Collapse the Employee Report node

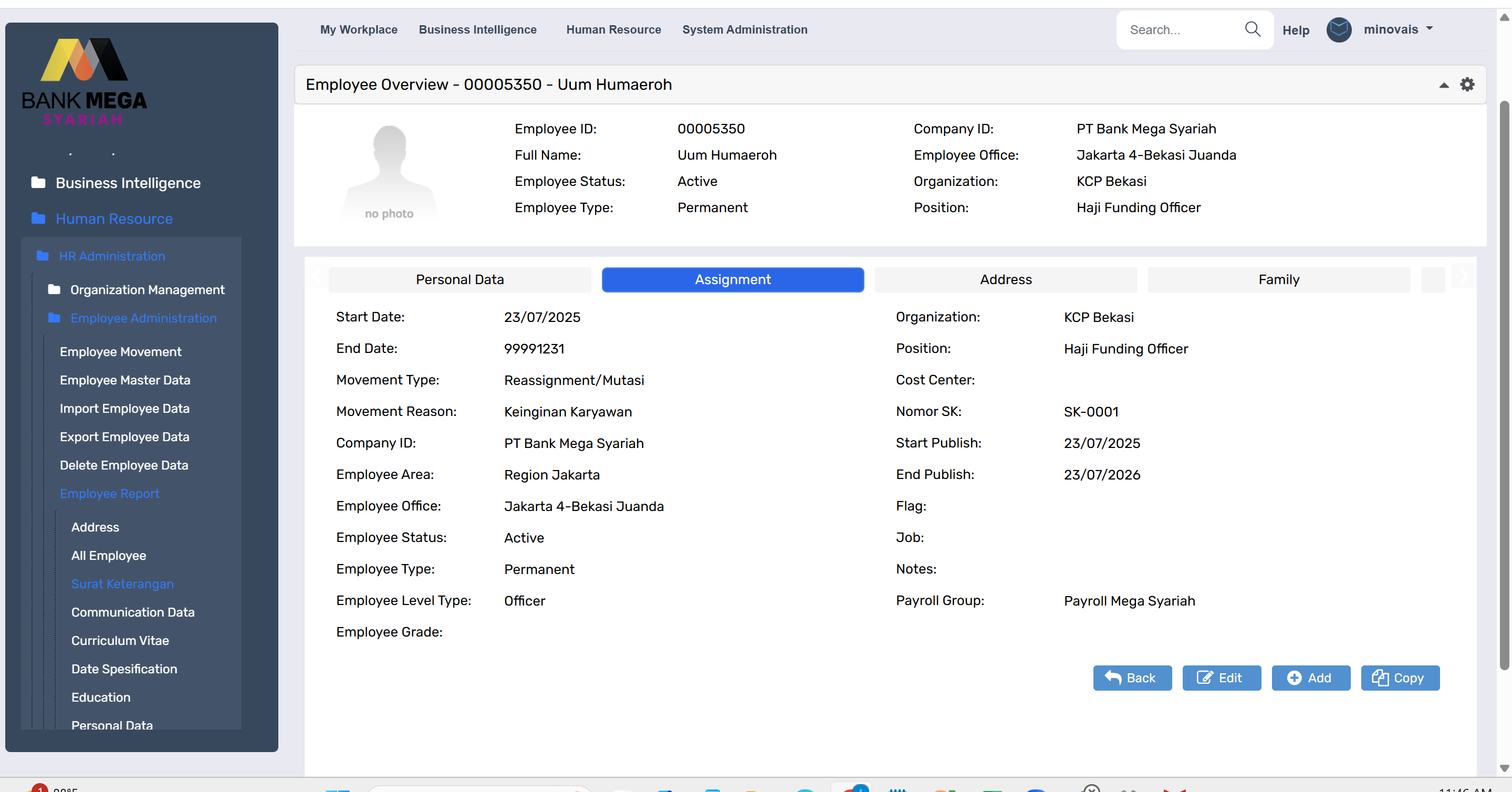coord(110,494)
